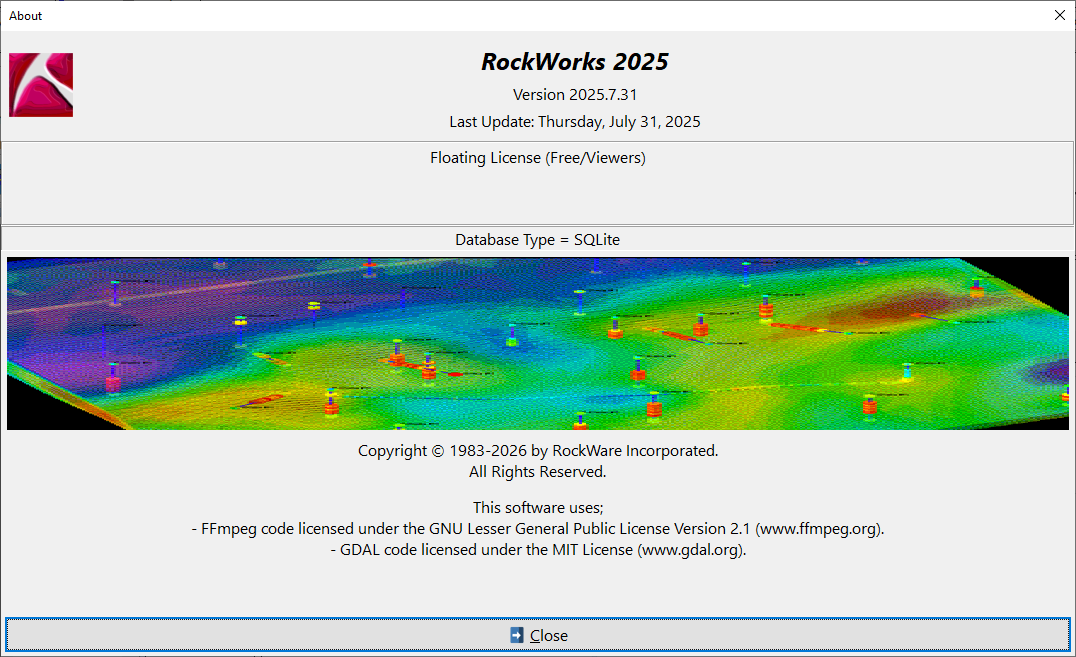1076x657 pixels.
Task: Click the 'About' window title text
Action: pos(25,16)
